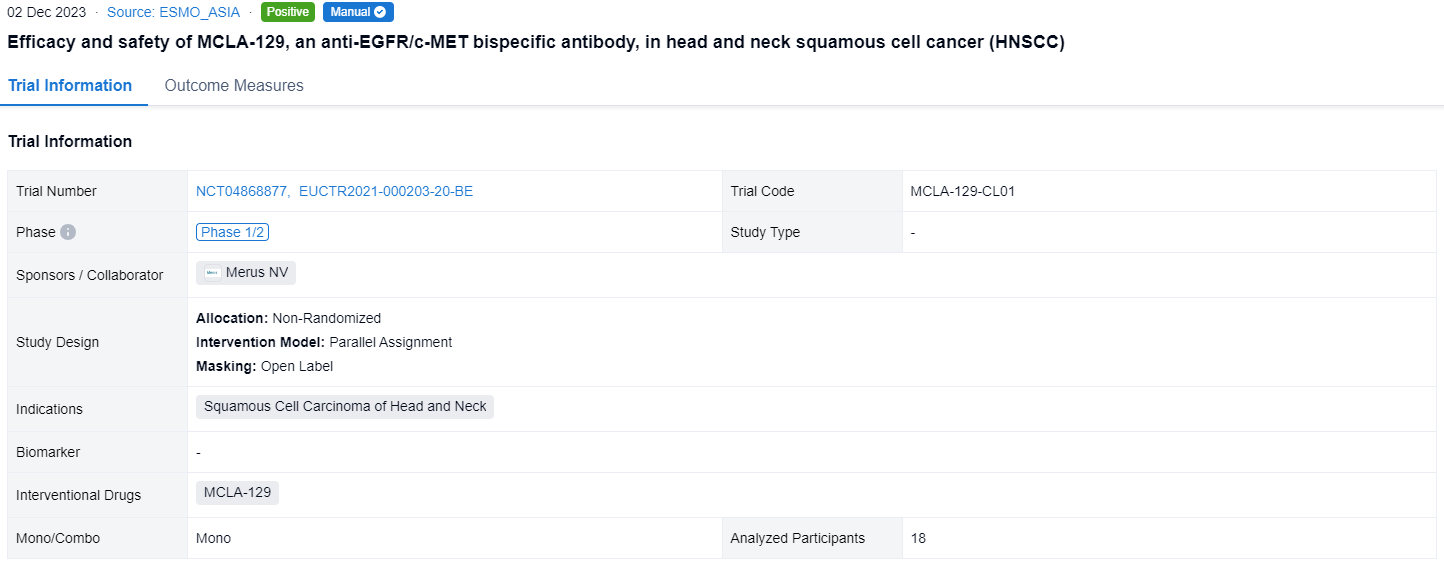The image size is (1444, 565).
Task: Click the publication date 02 Dec 2023
Action: [47, 12]
